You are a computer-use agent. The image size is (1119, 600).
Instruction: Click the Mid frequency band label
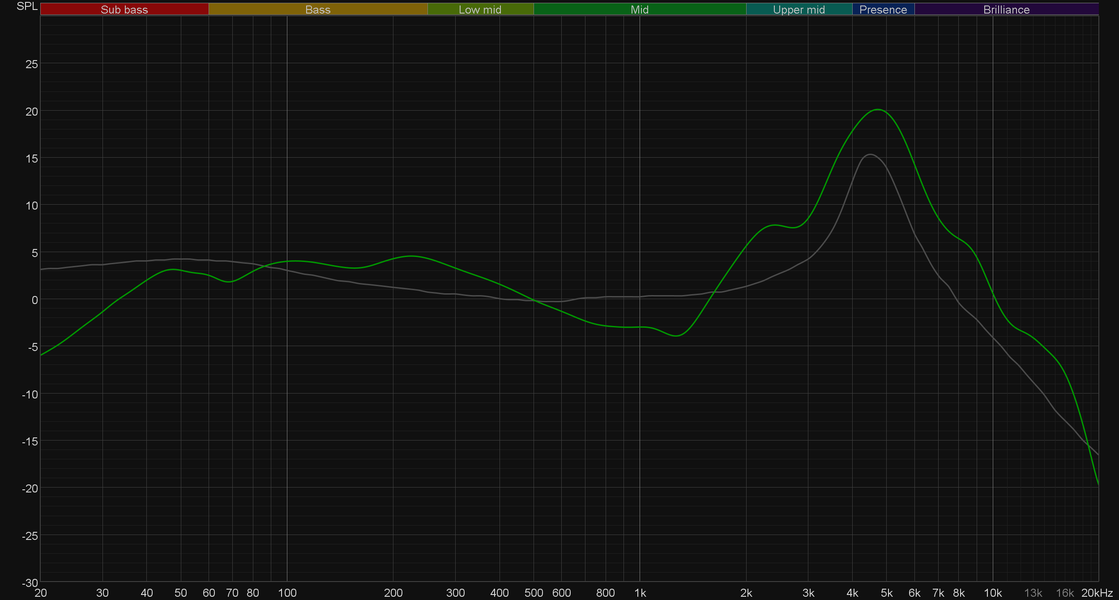(x=639, y=9)
